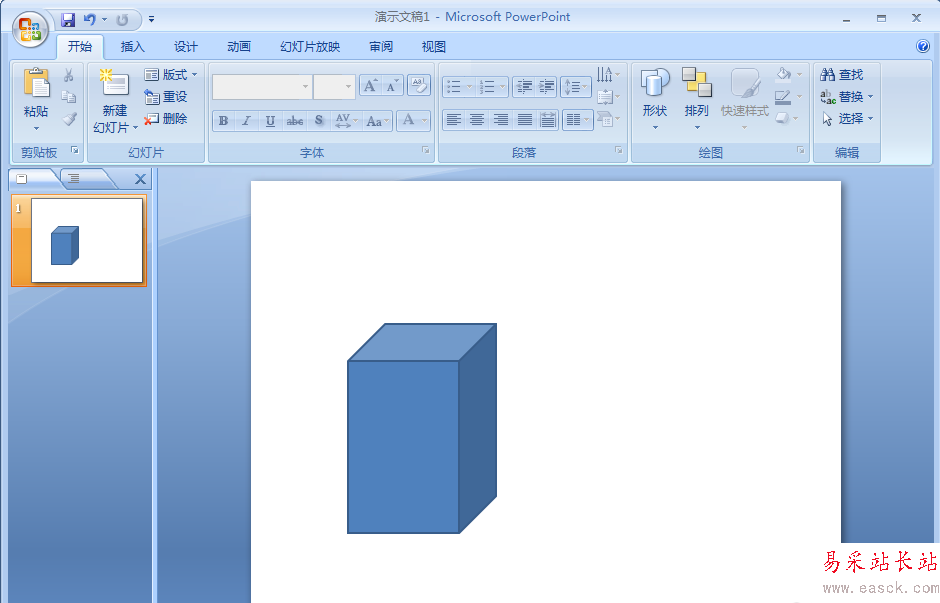The height and width of the screenshot is (603, 940).
Task: Open line spacing options
Action: (576, 88)
